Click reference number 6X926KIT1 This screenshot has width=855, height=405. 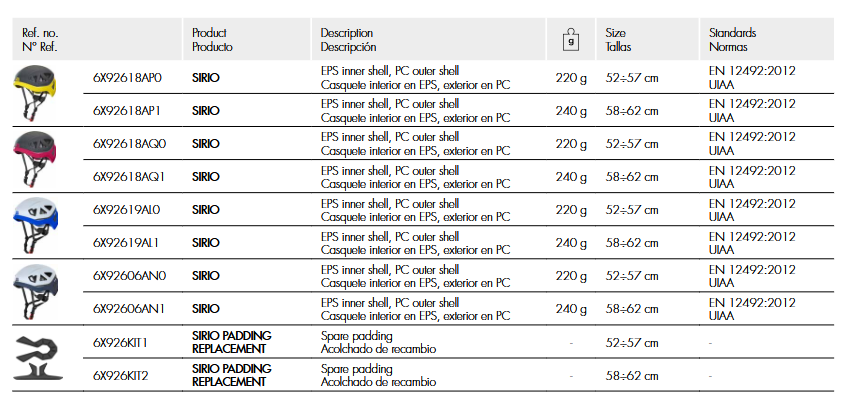click(120, 342)
